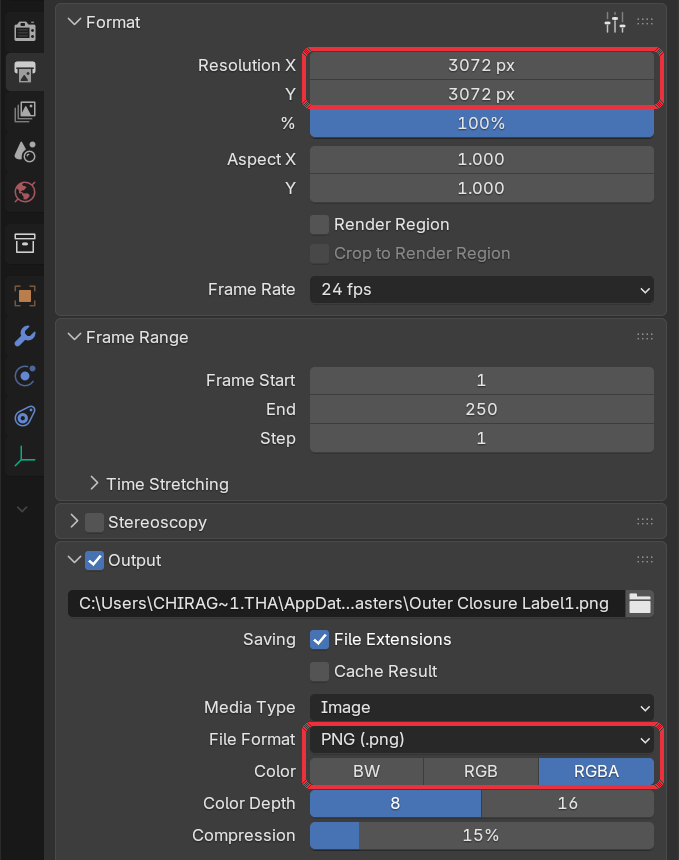Image resolution: width=679 pixels, height=860 pixels.
Task: Toggle File Extensions checkbox
Action: pyautogui.click(x=319, y=640)
